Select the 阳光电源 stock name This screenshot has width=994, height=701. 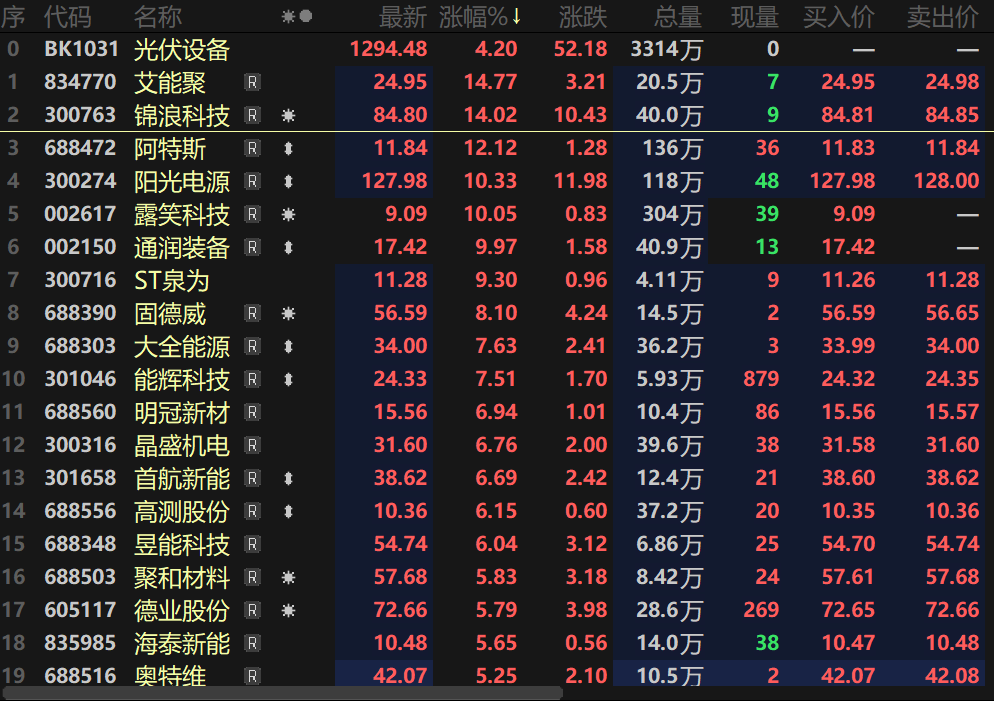tap(182, 181)
